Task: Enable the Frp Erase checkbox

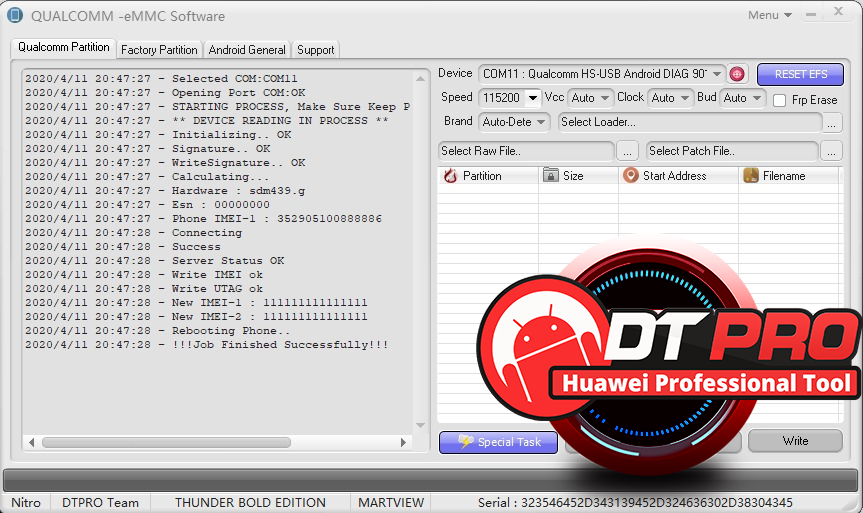Action: coord(779,100)
